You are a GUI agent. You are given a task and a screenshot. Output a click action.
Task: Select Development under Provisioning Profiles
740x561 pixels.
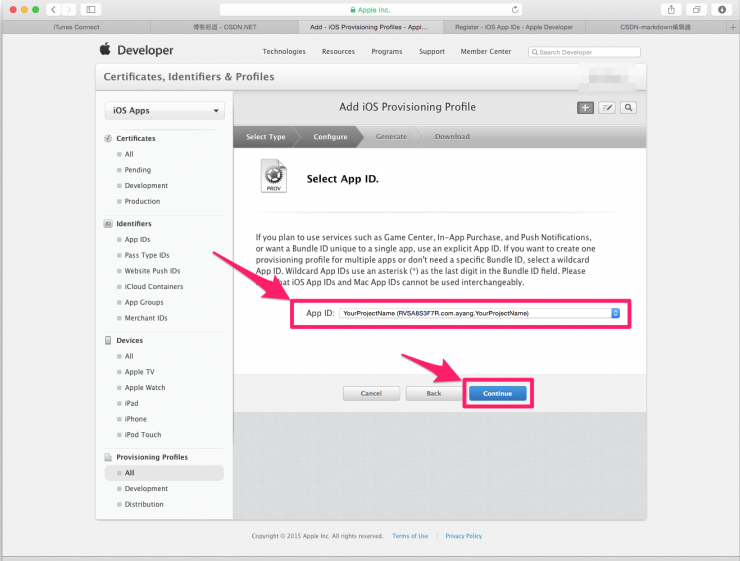pos(146,489)
